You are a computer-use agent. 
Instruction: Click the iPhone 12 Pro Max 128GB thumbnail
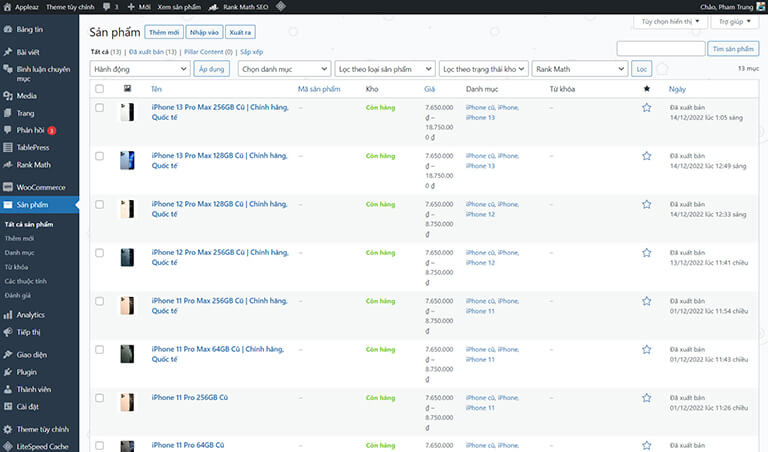(127, 209)
